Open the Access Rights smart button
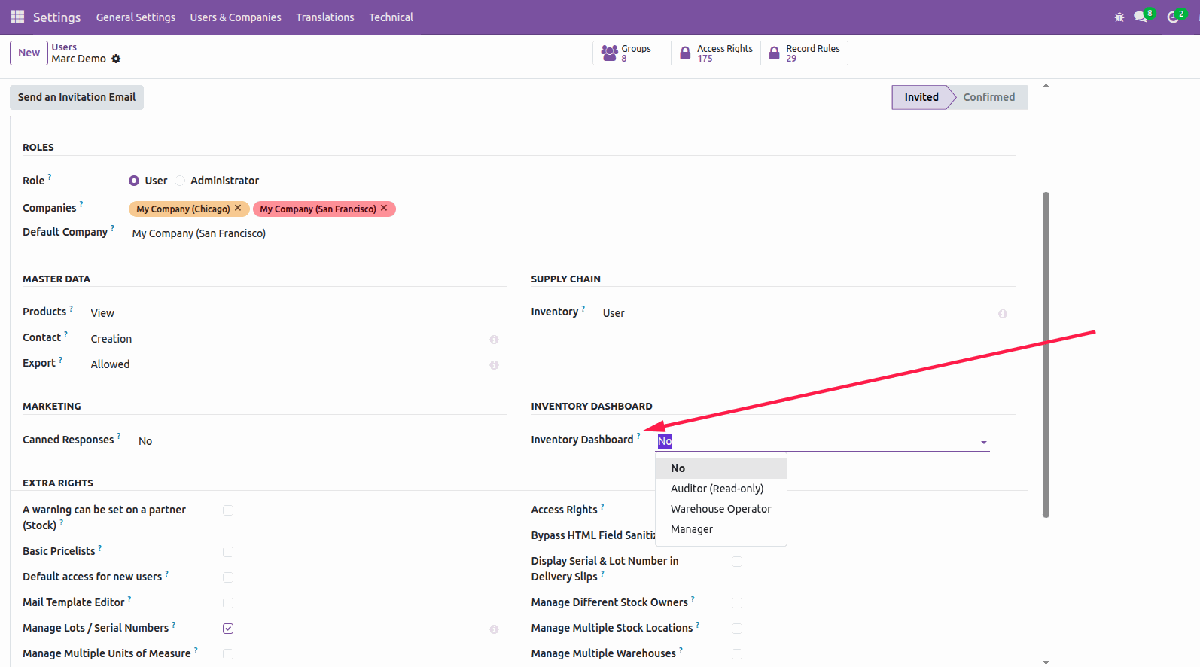 click(716, 53)
